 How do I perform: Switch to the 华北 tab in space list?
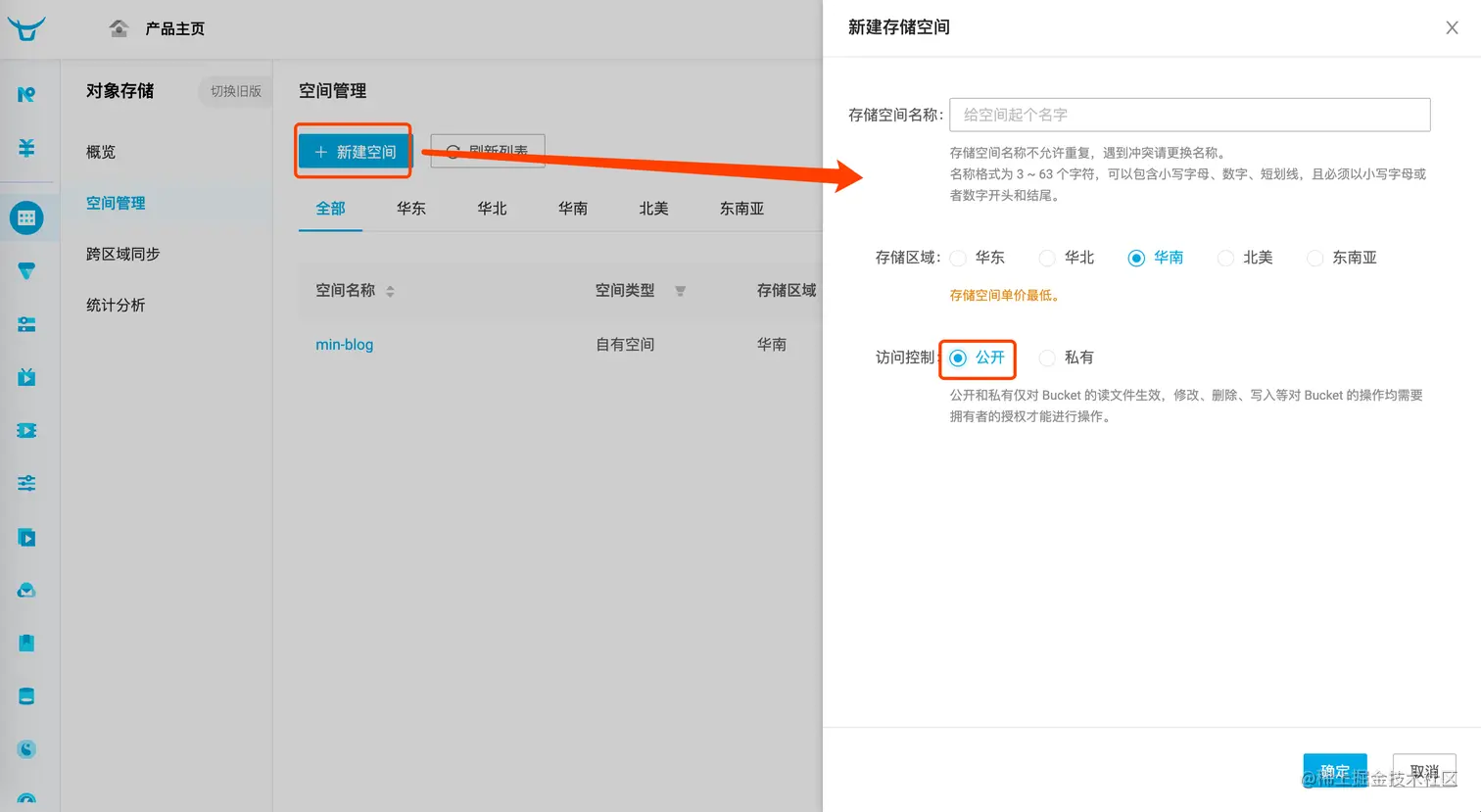(492, 209)
